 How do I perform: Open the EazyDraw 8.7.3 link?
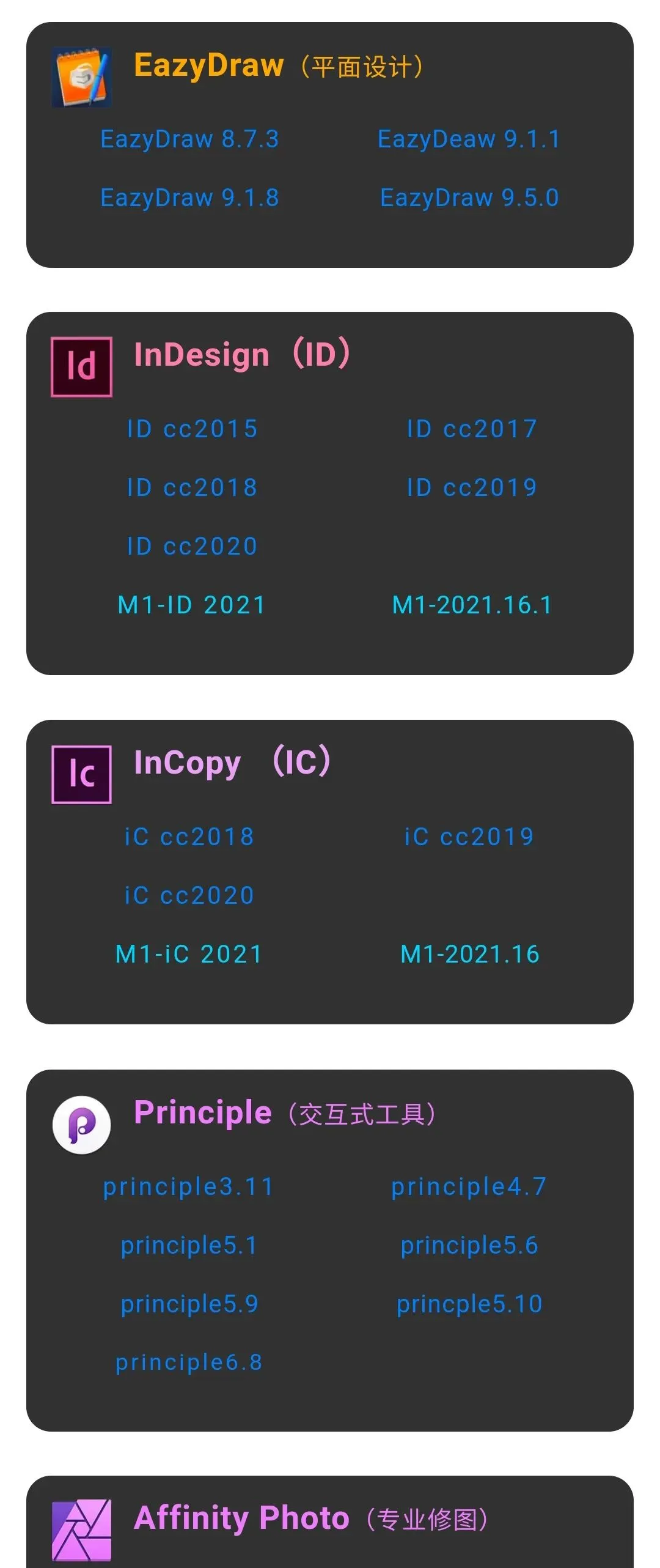[189, 139]
